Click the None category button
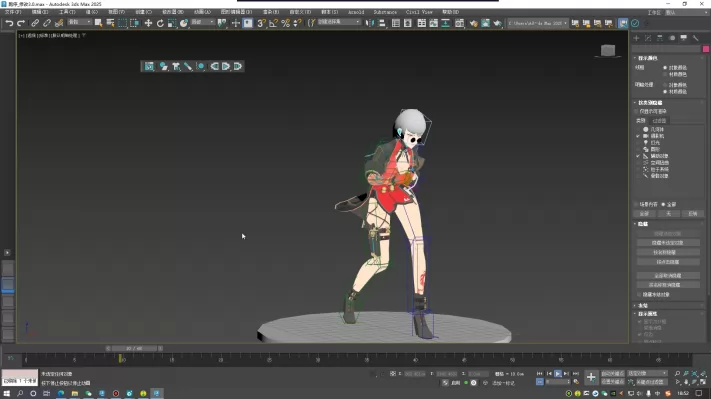Viewport: 711px width, 399px height. [668, 214]
